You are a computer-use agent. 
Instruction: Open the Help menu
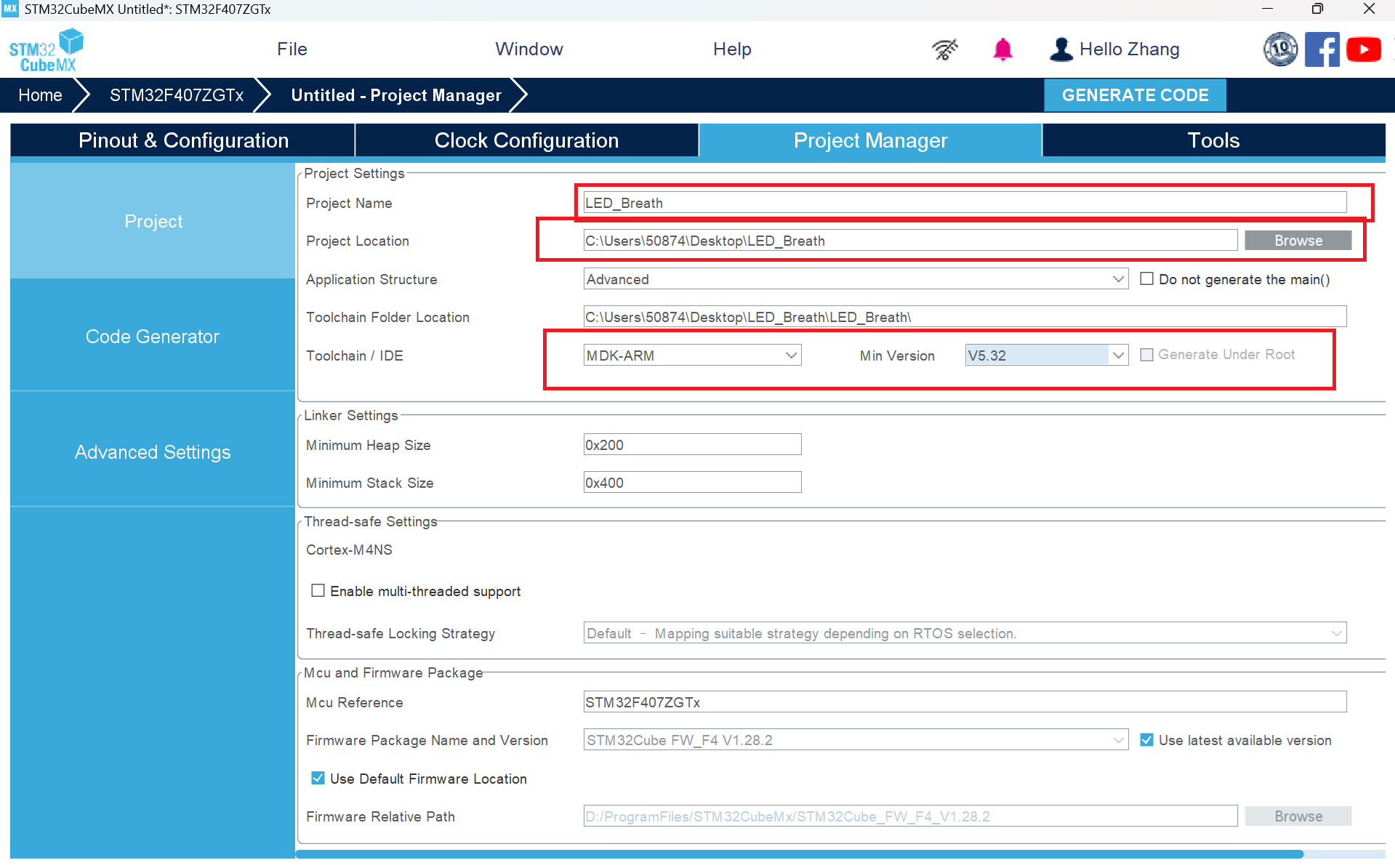(732, 49)
